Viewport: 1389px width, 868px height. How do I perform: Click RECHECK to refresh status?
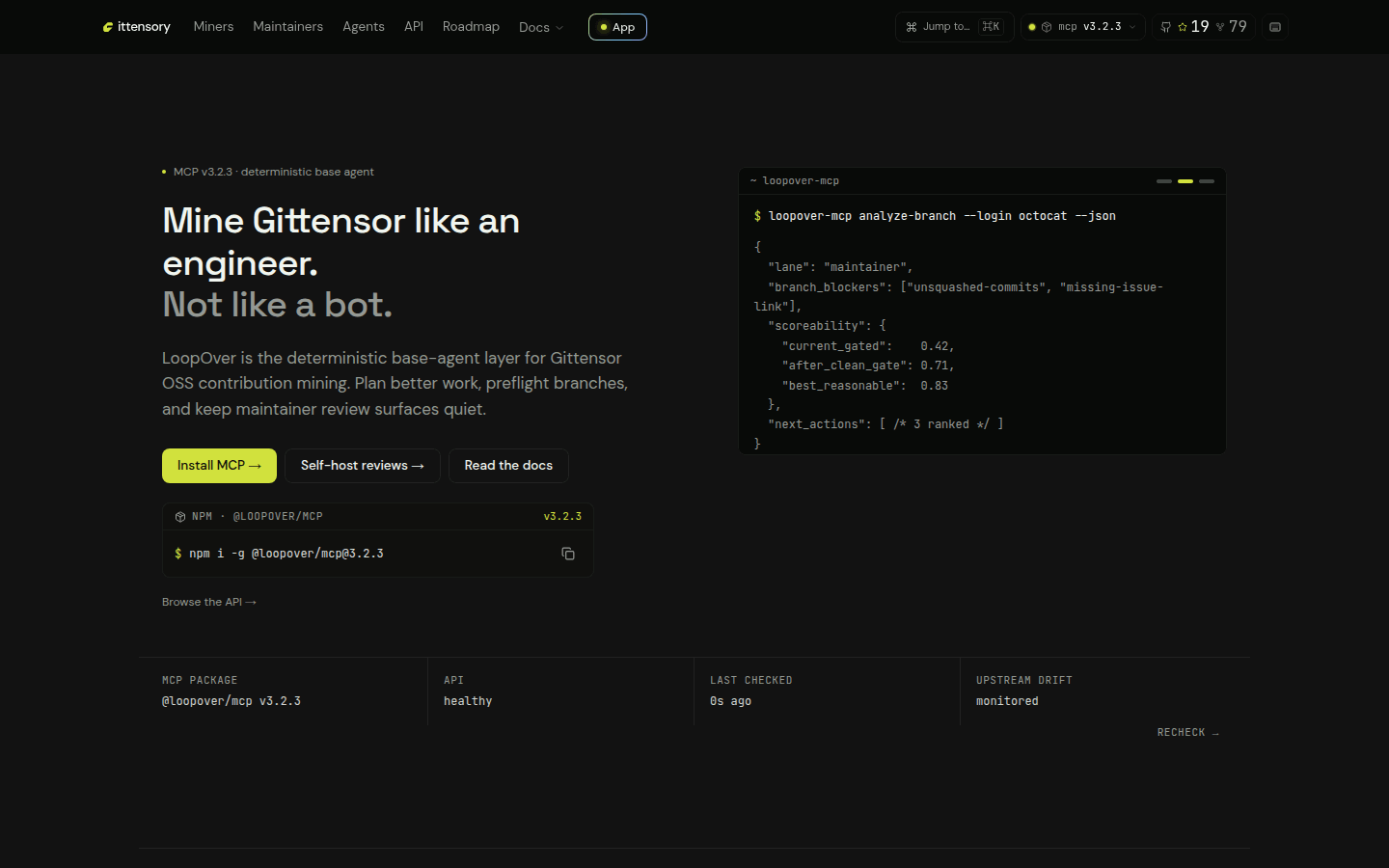[1188, 733]
